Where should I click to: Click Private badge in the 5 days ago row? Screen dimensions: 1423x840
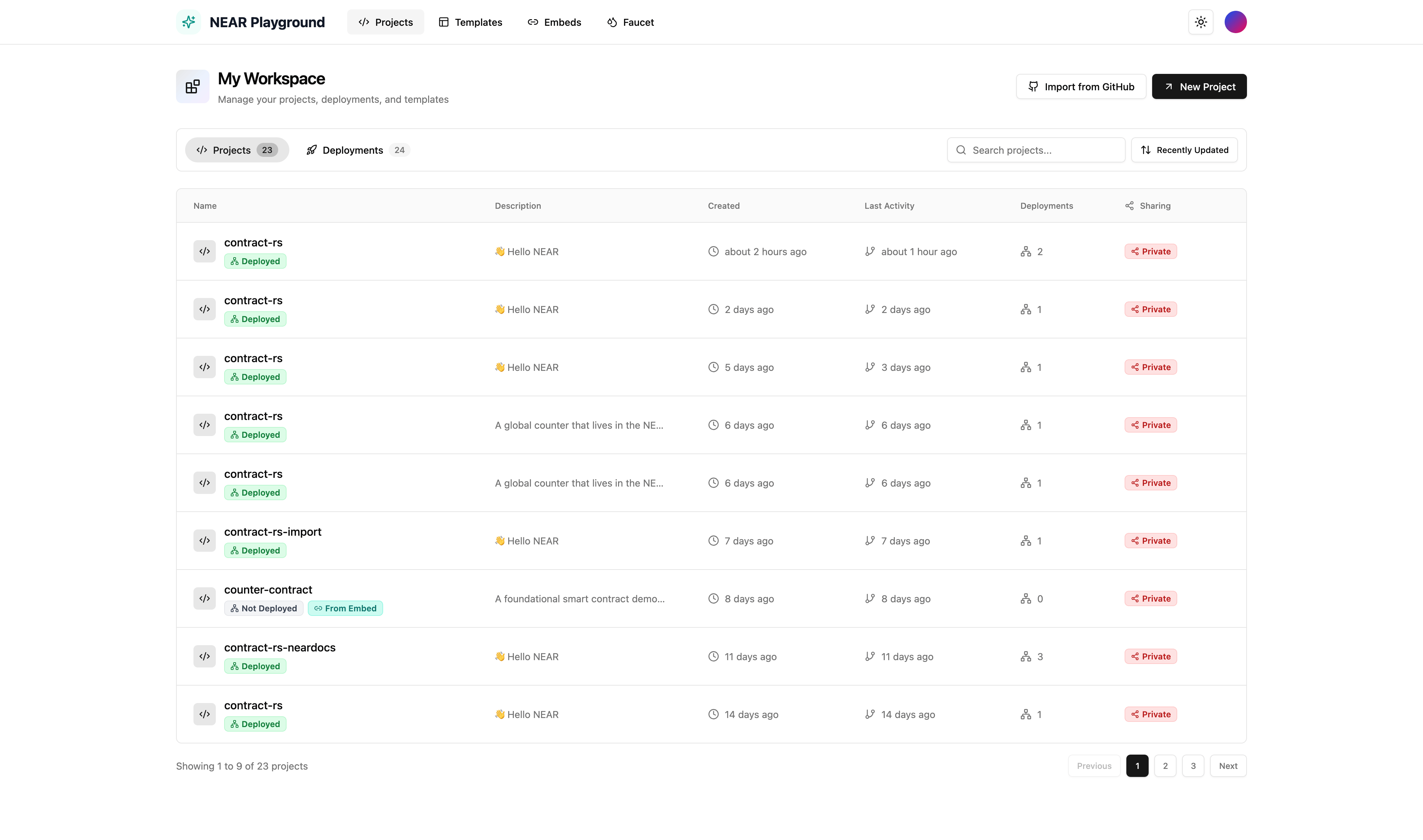tap(1150, 367)
